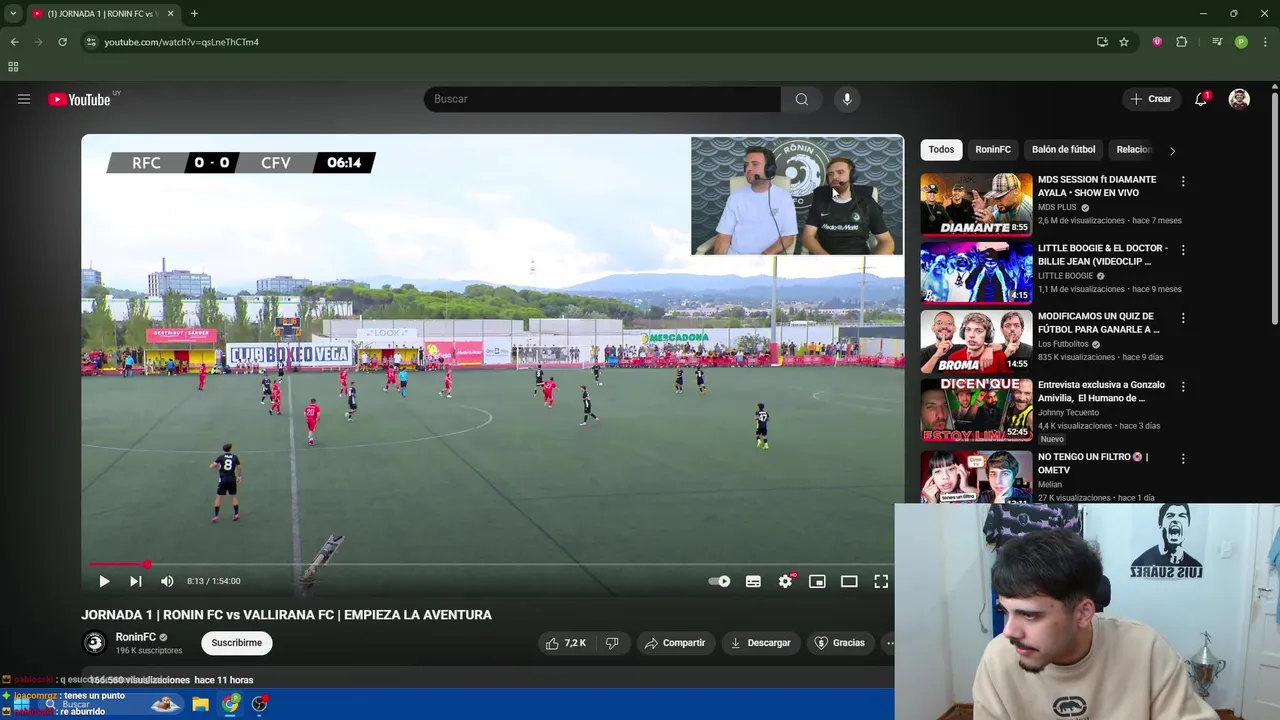Screen dimensions: 1280x720
Task: Open the browser extensions puzzle menu
Action: pos(1182,42)
